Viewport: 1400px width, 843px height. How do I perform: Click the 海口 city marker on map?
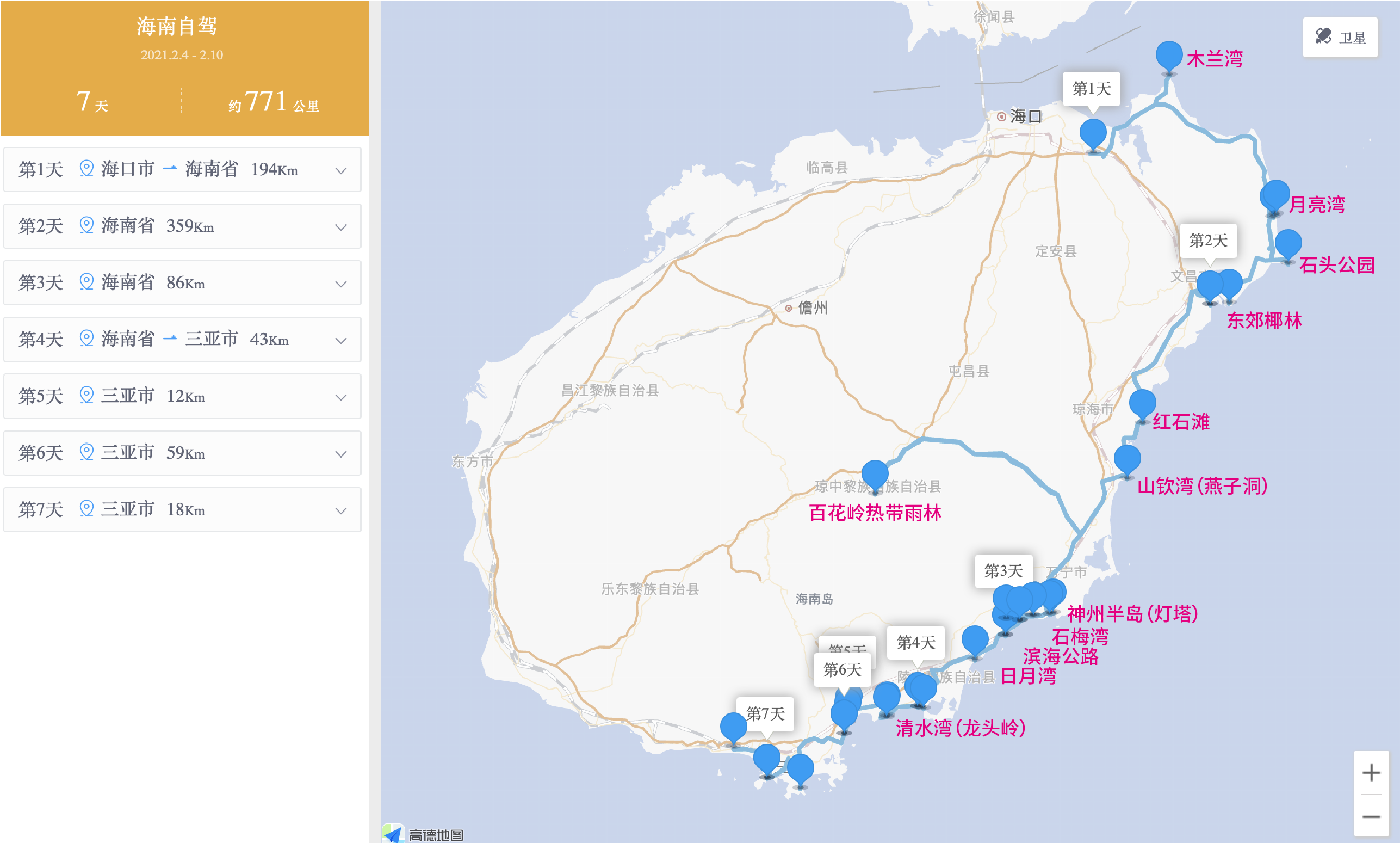[x=1001, y=116]
